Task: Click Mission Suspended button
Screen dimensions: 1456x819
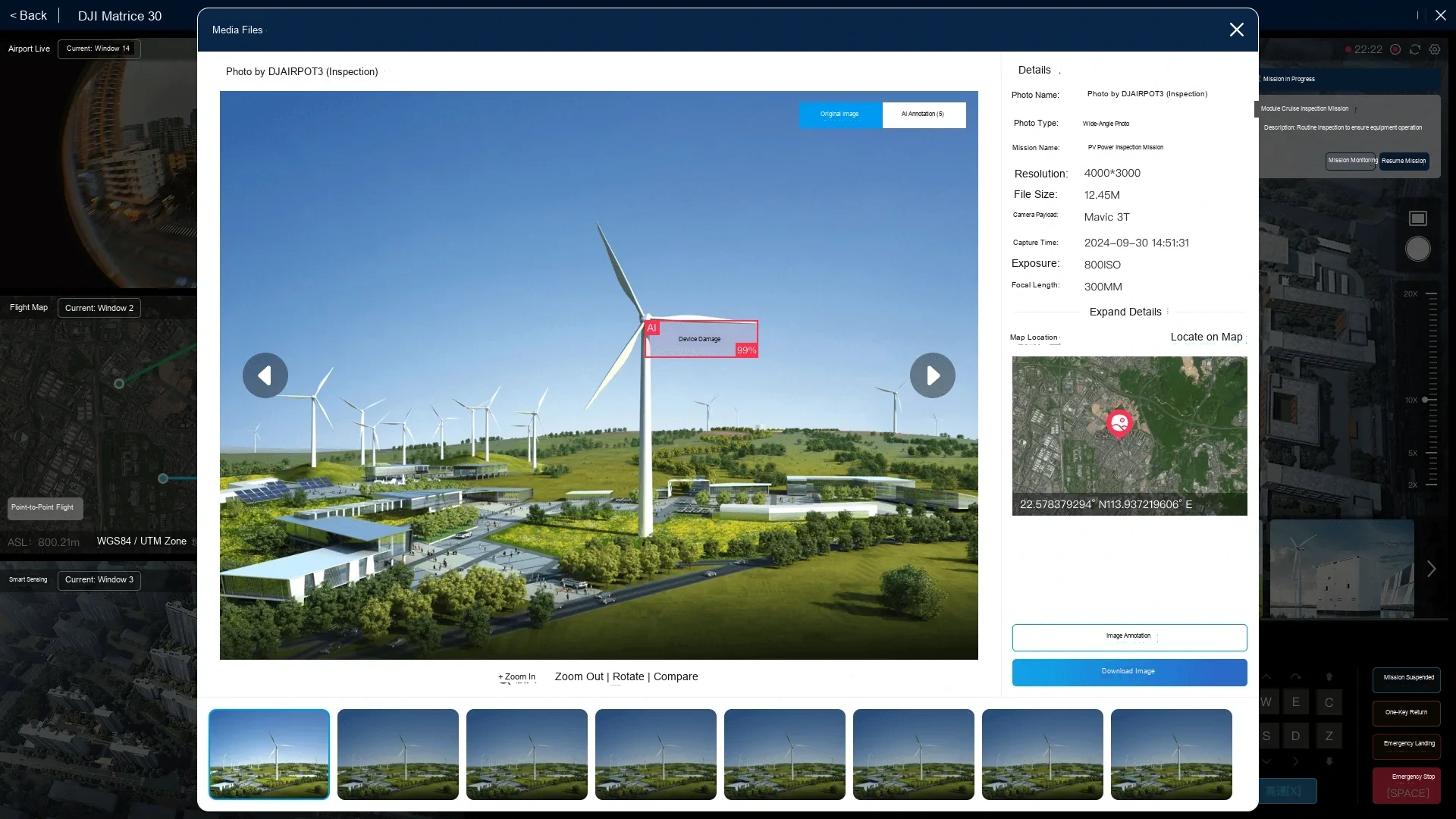Action: coord(1407,679)
